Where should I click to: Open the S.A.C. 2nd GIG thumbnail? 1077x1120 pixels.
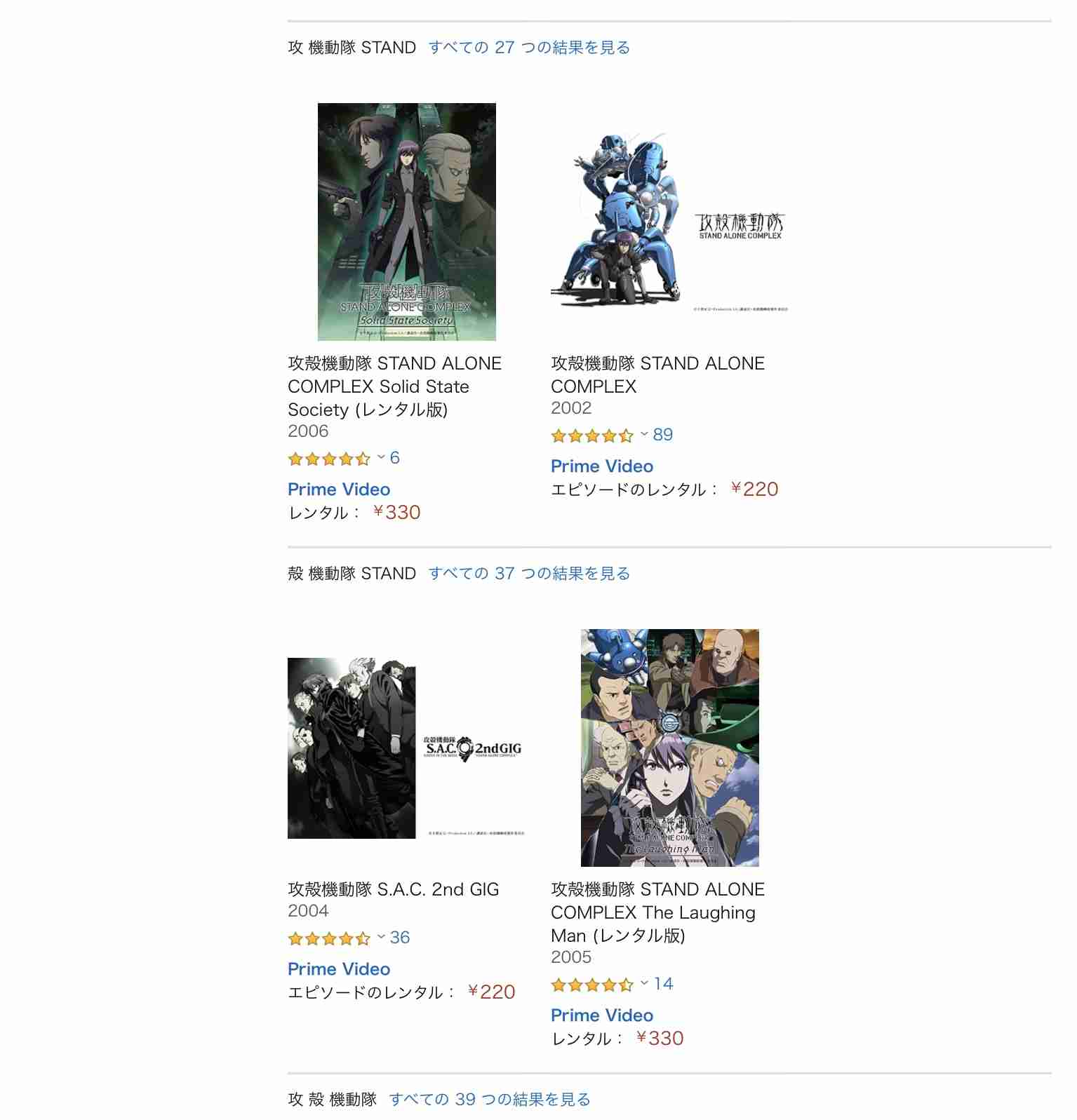tap(406, 748)
